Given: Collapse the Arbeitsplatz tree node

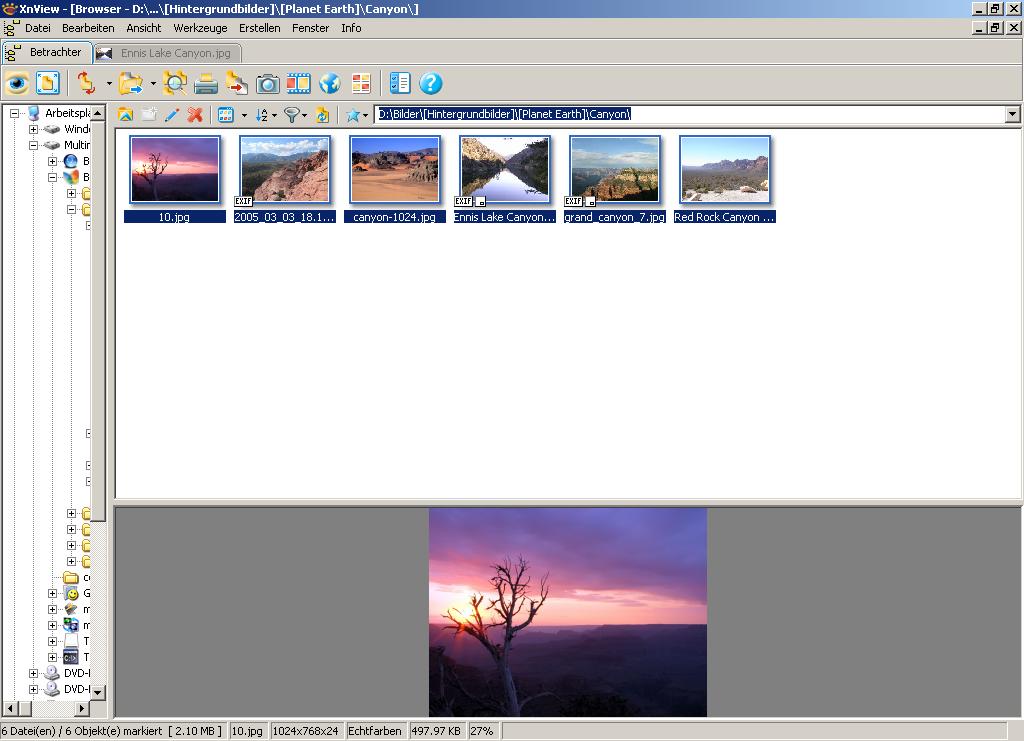Looking at the screenshot, I should [x=15, y=113].
